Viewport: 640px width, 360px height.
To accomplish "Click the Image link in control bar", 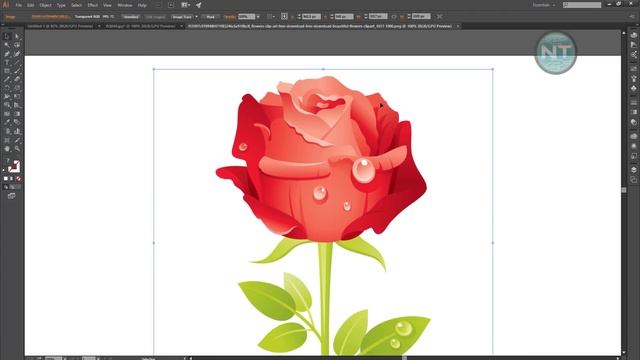I will [x=10, y=17].
